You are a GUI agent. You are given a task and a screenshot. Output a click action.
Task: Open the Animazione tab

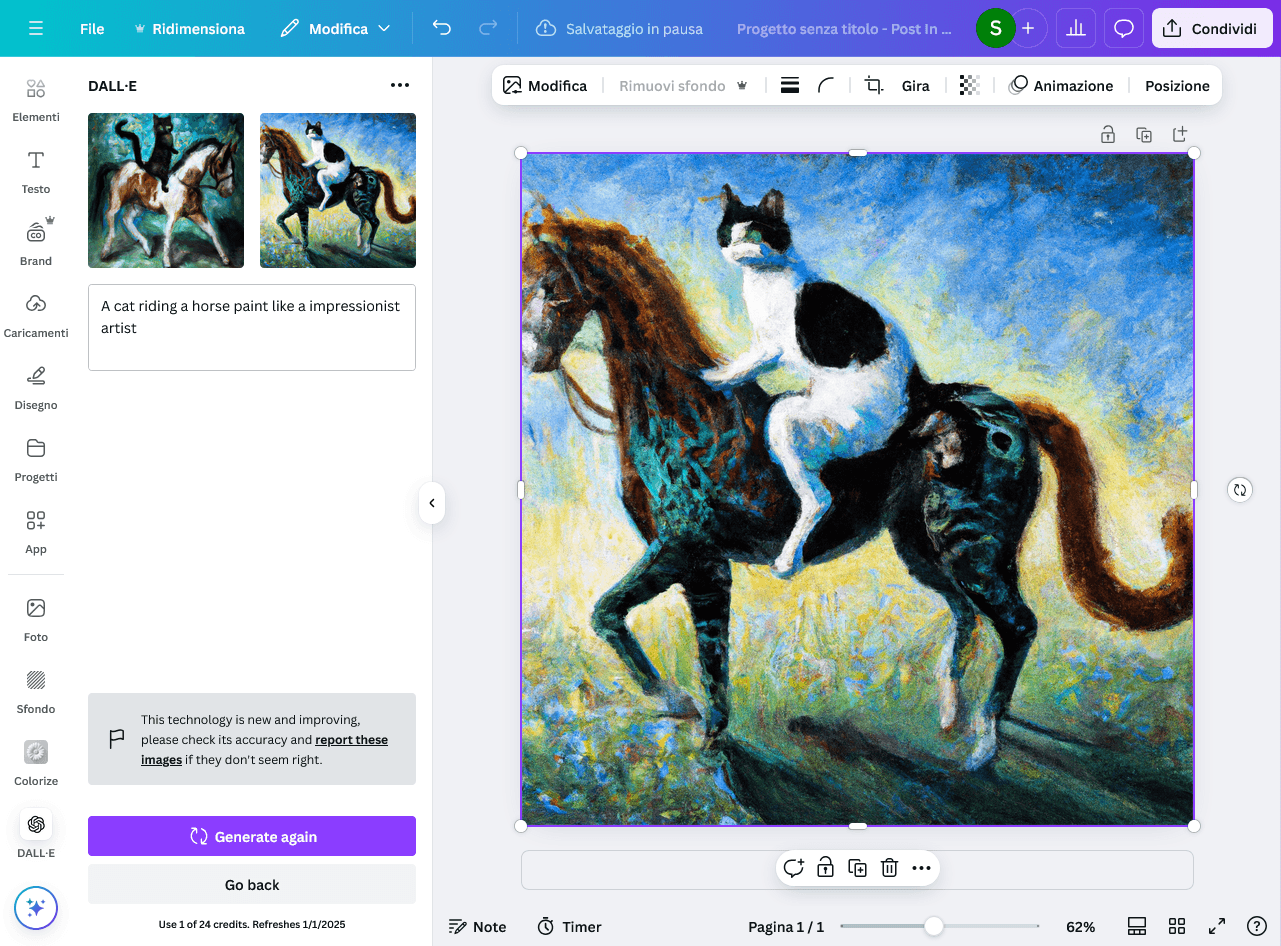[1061, 86]
